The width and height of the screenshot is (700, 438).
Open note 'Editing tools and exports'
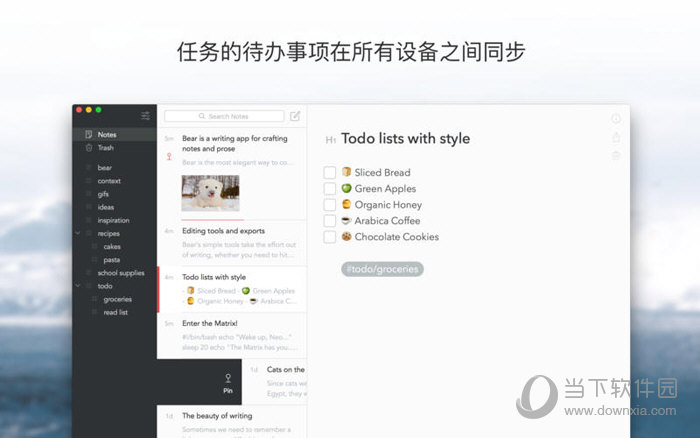[232, 244]
